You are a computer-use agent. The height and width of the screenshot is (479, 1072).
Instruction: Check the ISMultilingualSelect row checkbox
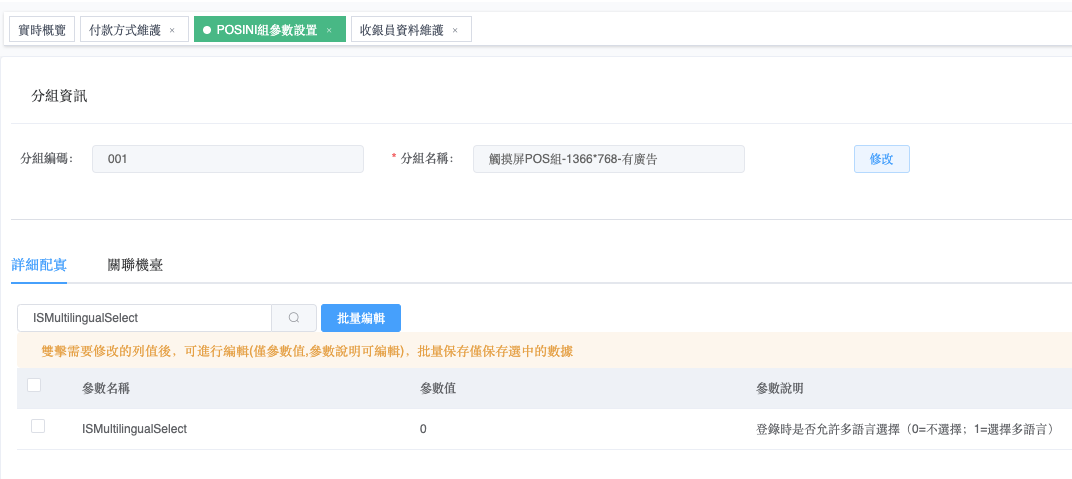tap(38, 427)
